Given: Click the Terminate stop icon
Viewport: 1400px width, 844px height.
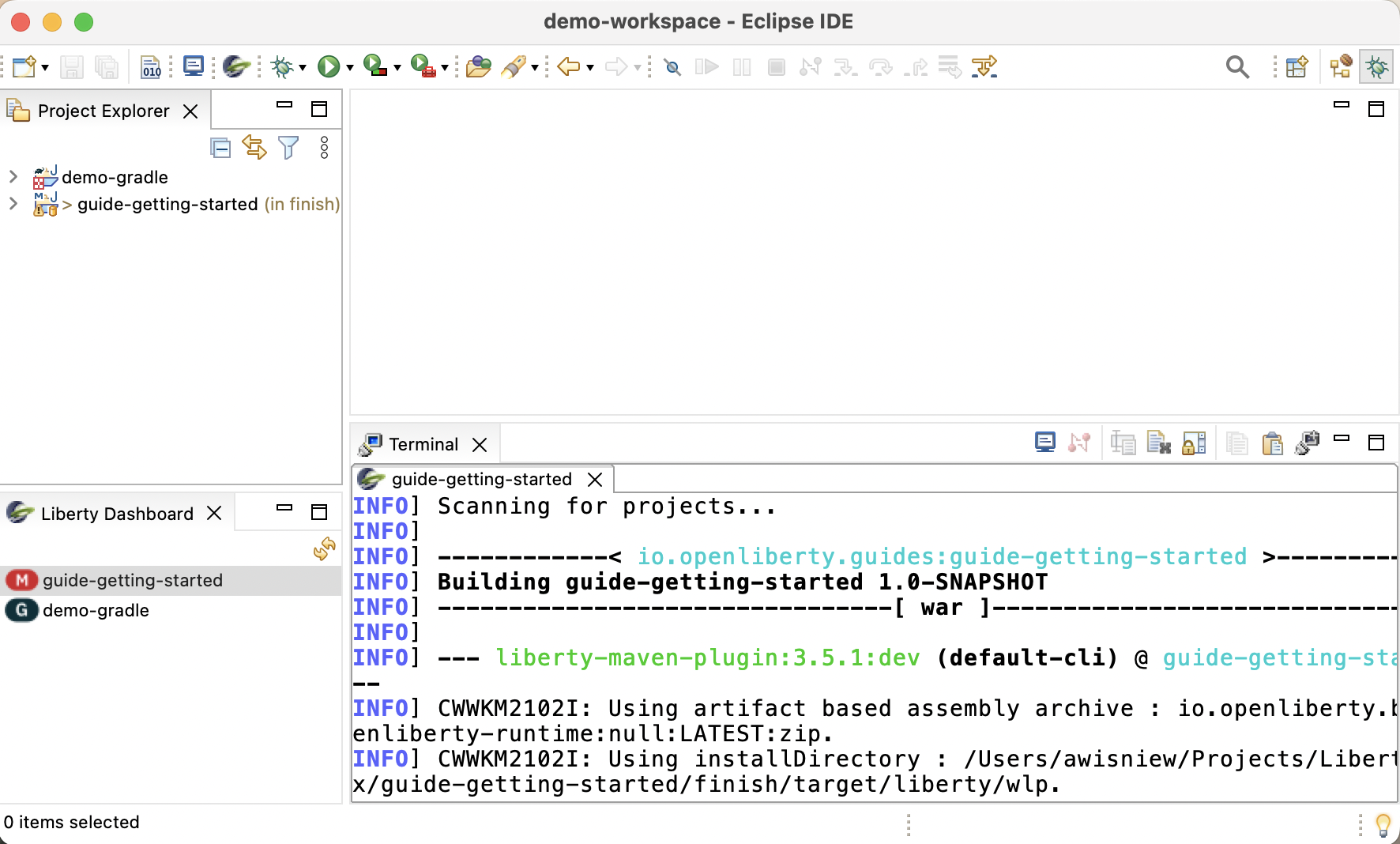Looking at the screenshot, I should click(777, 67).
